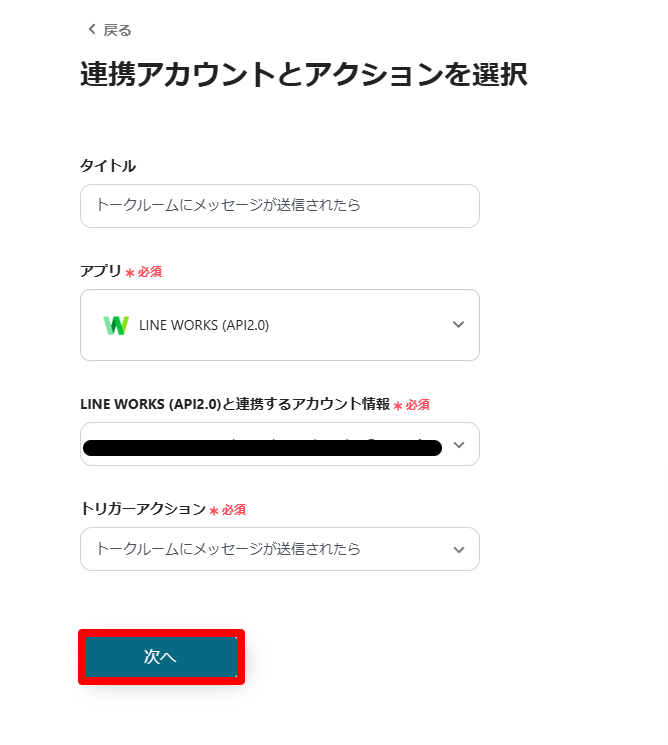Go back via the 戻る link

click(x=117, y=30)
